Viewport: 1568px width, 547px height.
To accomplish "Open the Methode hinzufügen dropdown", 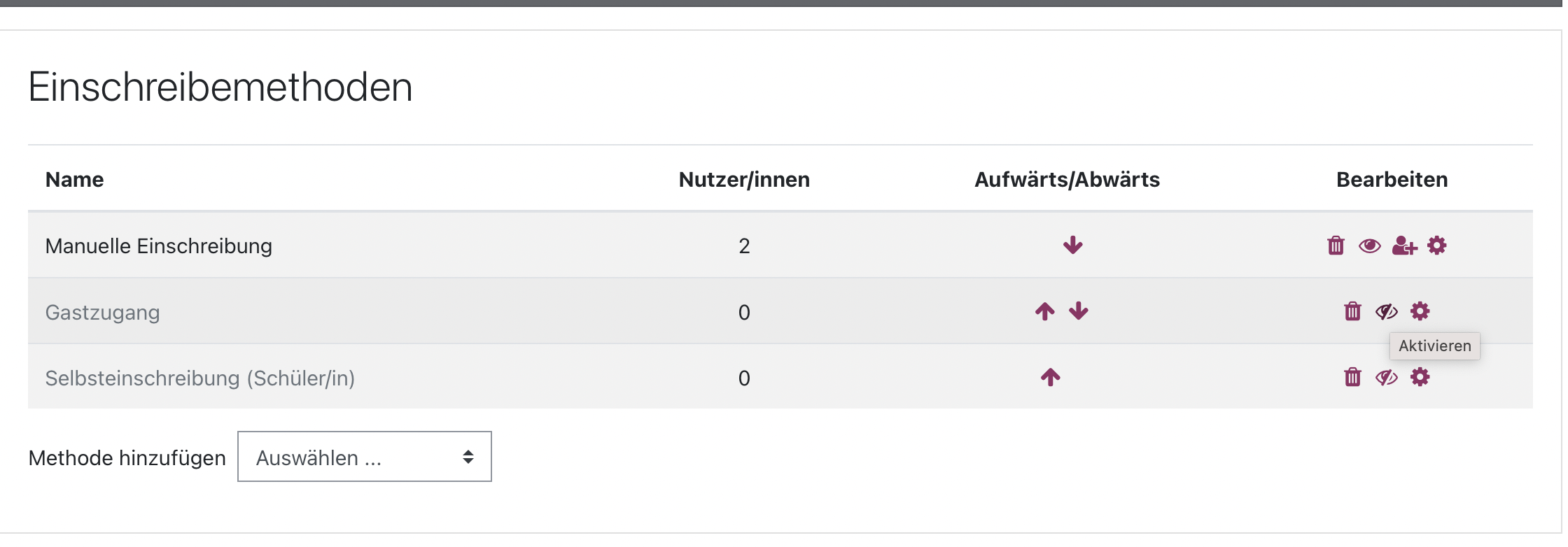I will tap(364, 457).
